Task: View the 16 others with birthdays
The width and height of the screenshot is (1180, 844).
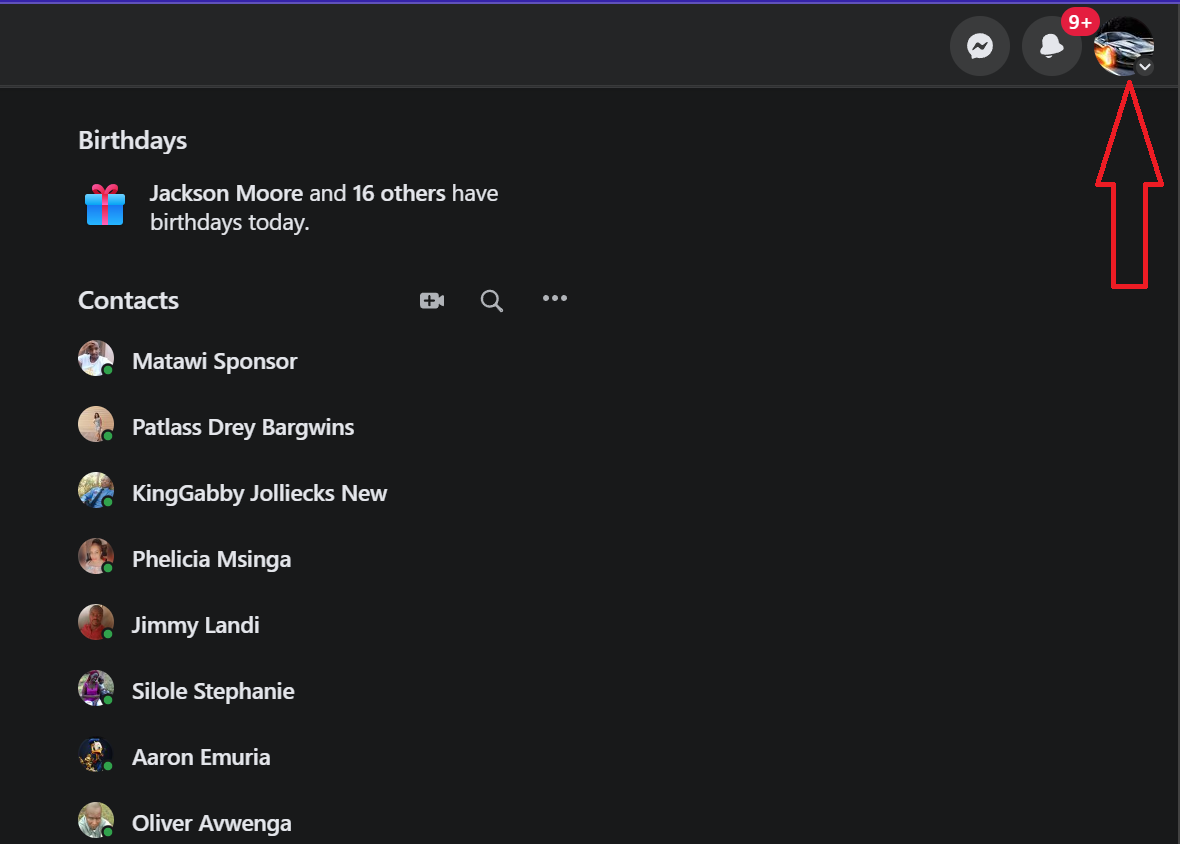Action: 398,193
